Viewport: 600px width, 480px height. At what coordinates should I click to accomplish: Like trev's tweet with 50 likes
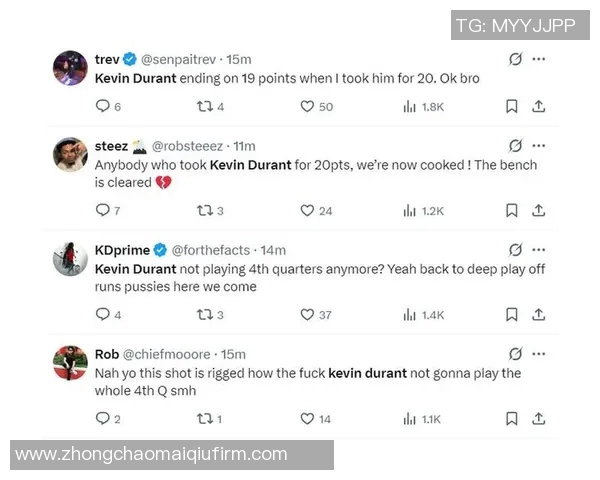pyautogui.click(x=308, y=106)
